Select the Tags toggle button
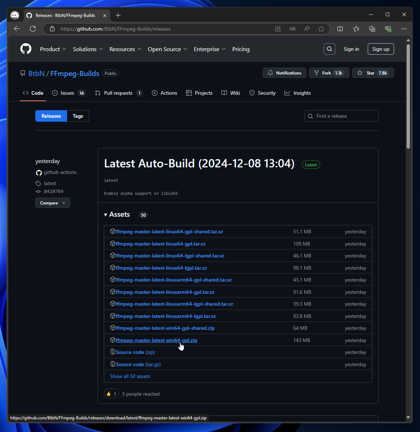Viewport: 420px width, 432px height. [x=78, y=116]
